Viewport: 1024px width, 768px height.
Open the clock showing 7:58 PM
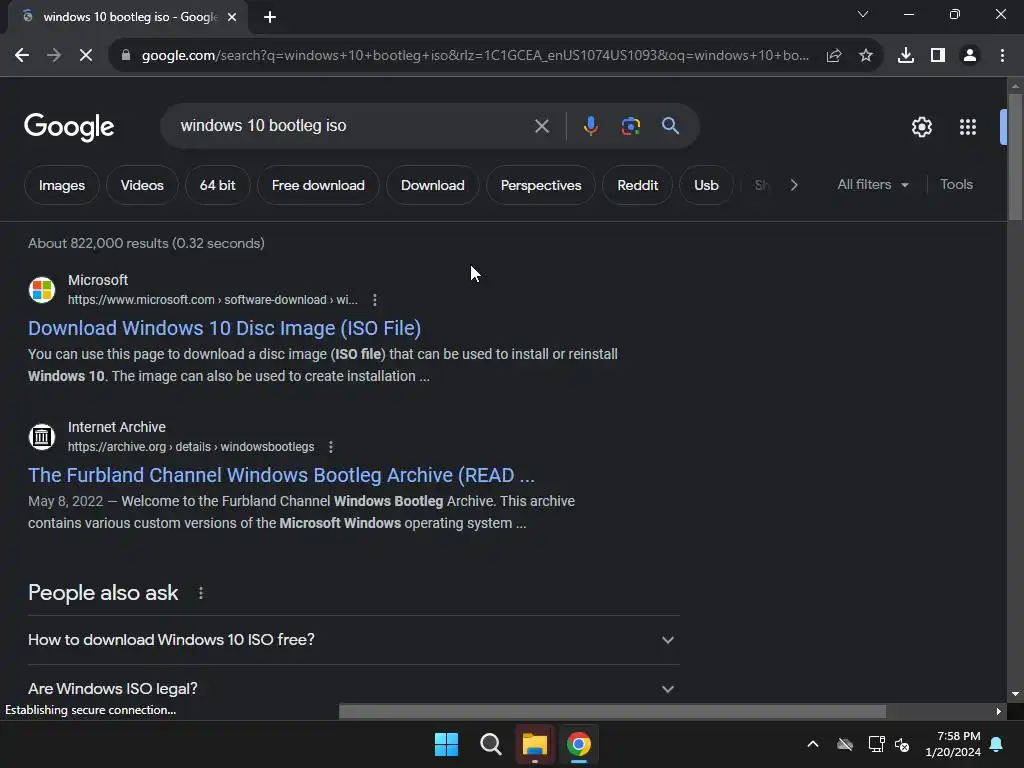tap(953, 744)
